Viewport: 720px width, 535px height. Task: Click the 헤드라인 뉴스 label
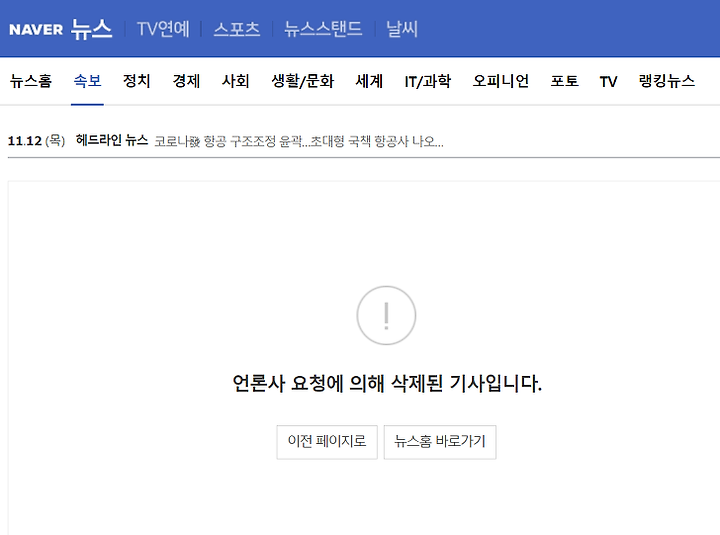pos(112,140)
